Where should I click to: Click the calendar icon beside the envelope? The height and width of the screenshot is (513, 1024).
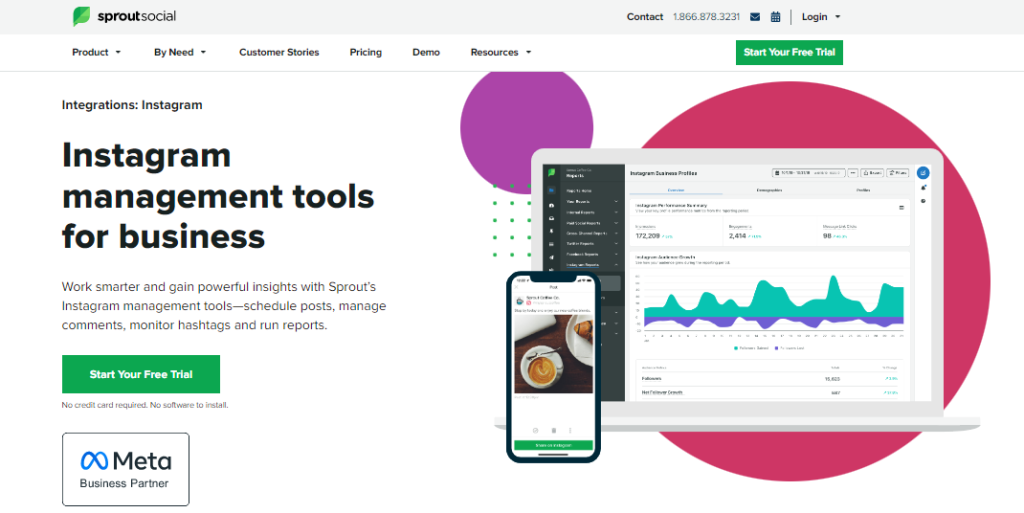click(775, 17)
